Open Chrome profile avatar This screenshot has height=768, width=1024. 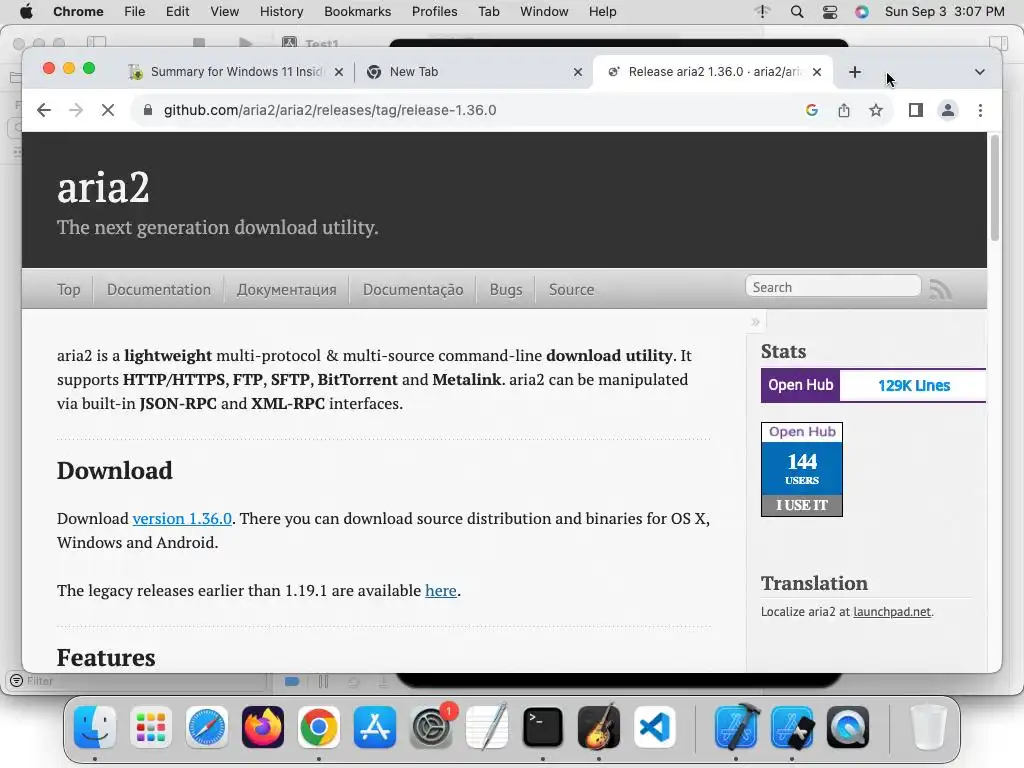(x=948, y=110)
